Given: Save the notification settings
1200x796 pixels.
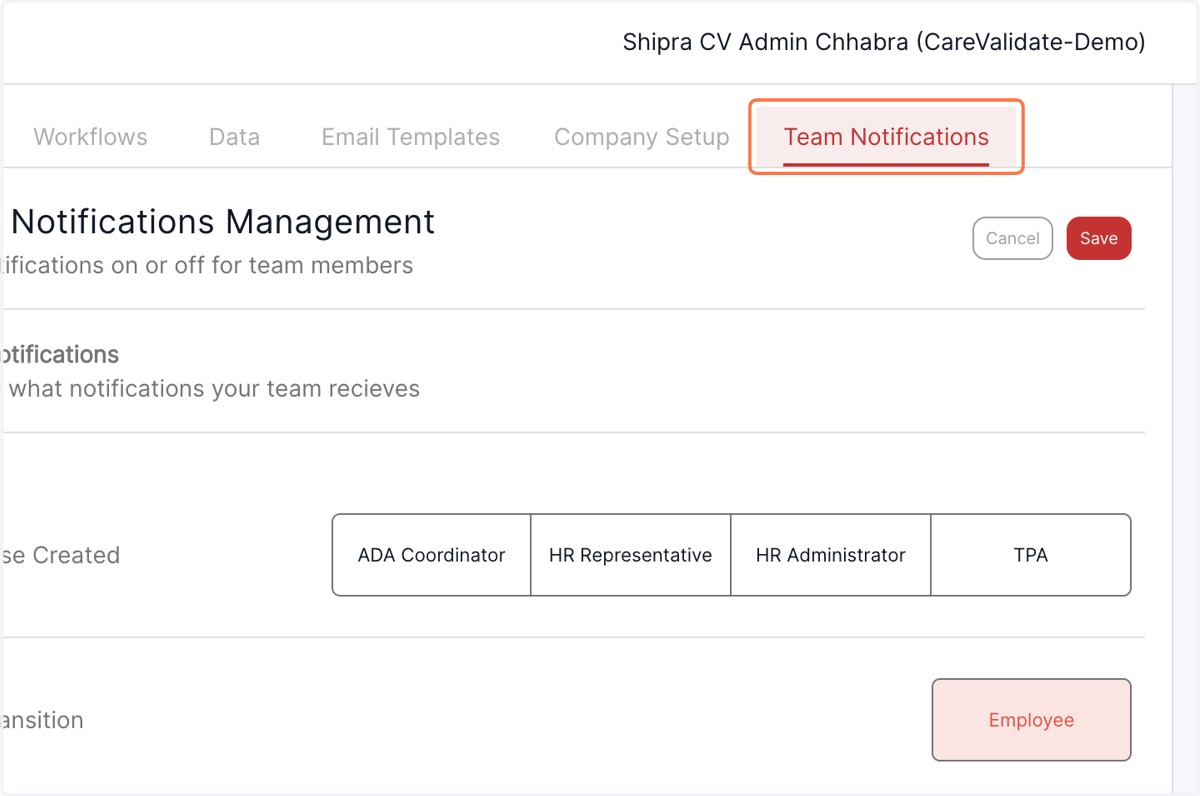Looking at the screenshot, I should (x=1099, y=238).
